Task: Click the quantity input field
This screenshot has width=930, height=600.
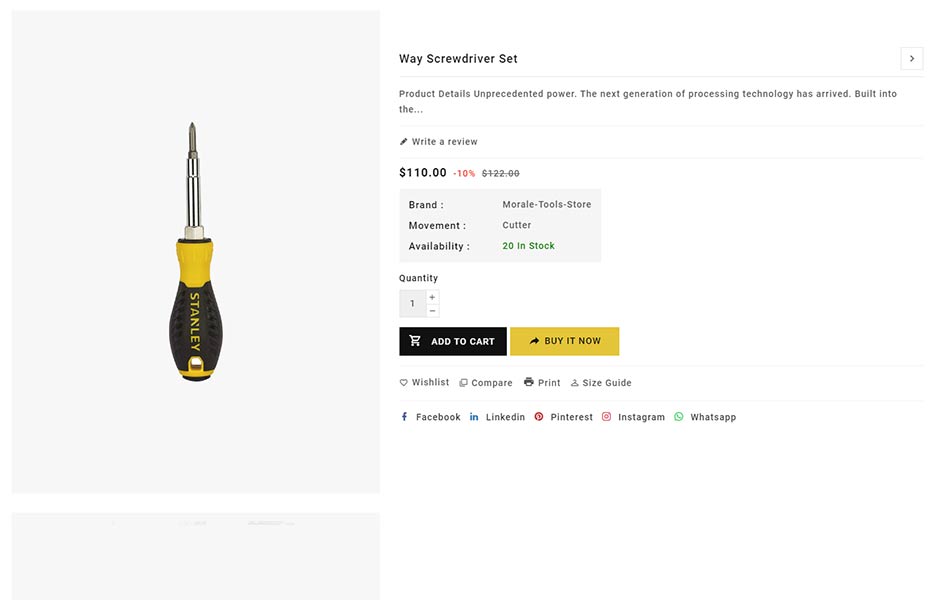Action: point(412,304)
